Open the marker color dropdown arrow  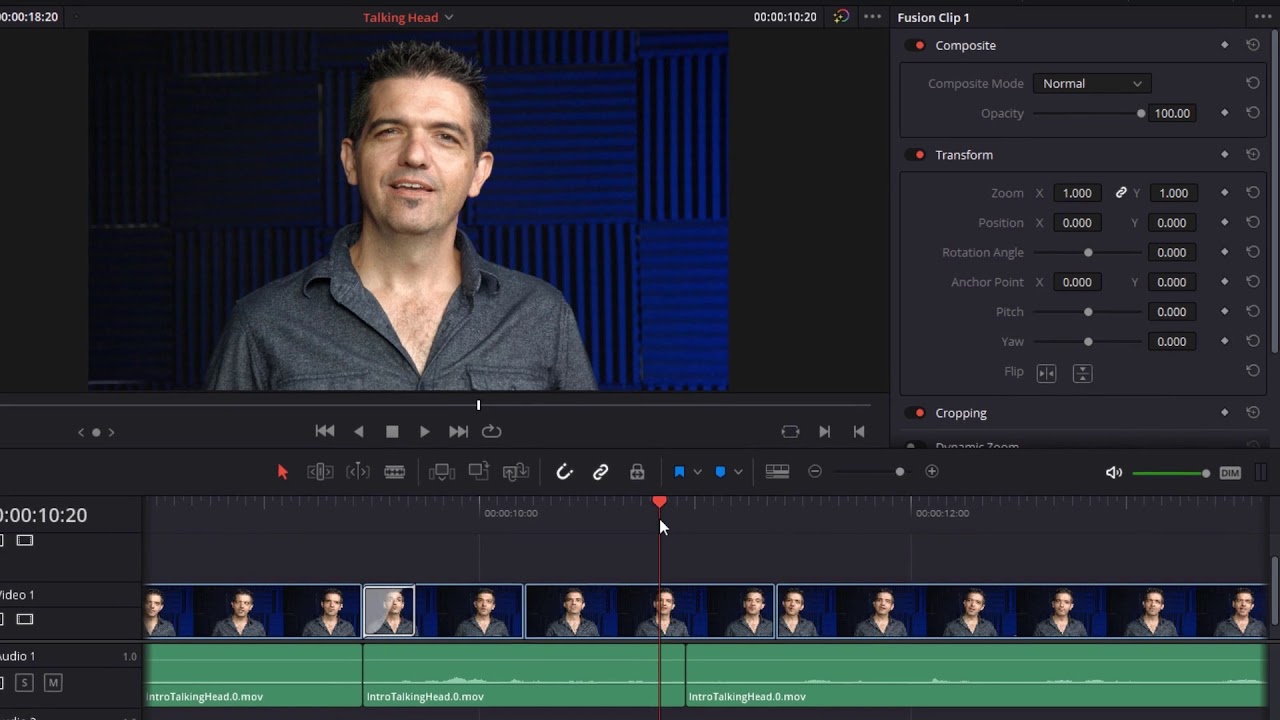(x=738, y=472)
